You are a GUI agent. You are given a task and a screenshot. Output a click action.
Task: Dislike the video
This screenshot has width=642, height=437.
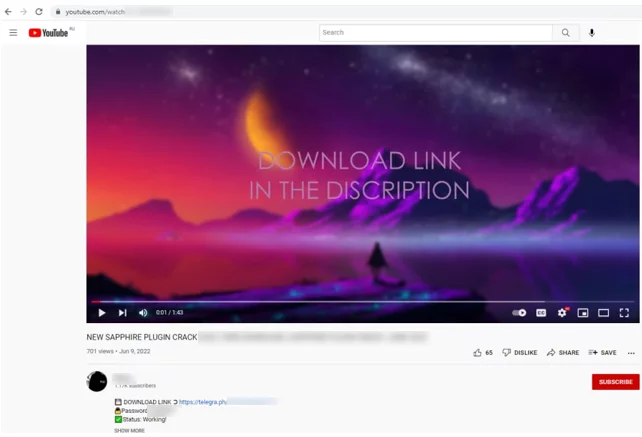click(520, 353)
